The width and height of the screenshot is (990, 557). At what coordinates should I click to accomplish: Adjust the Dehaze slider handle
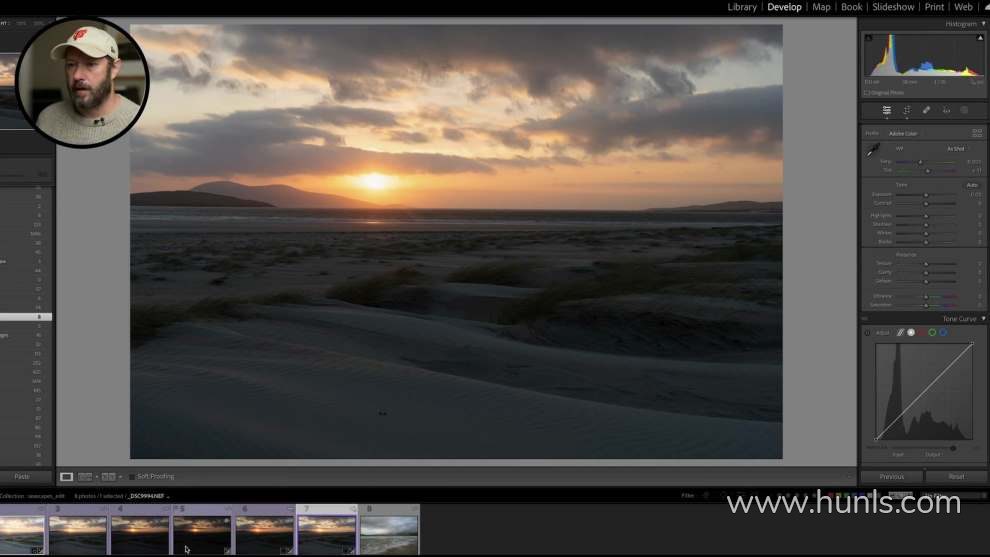pos(926,282)
